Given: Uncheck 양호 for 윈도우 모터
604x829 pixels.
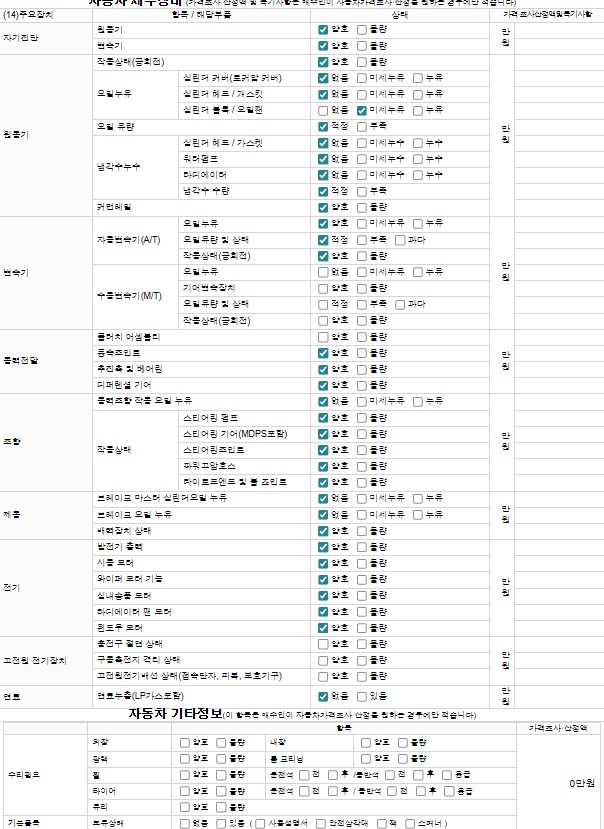Looking at the screenshot, I should [x=323, y=628].
